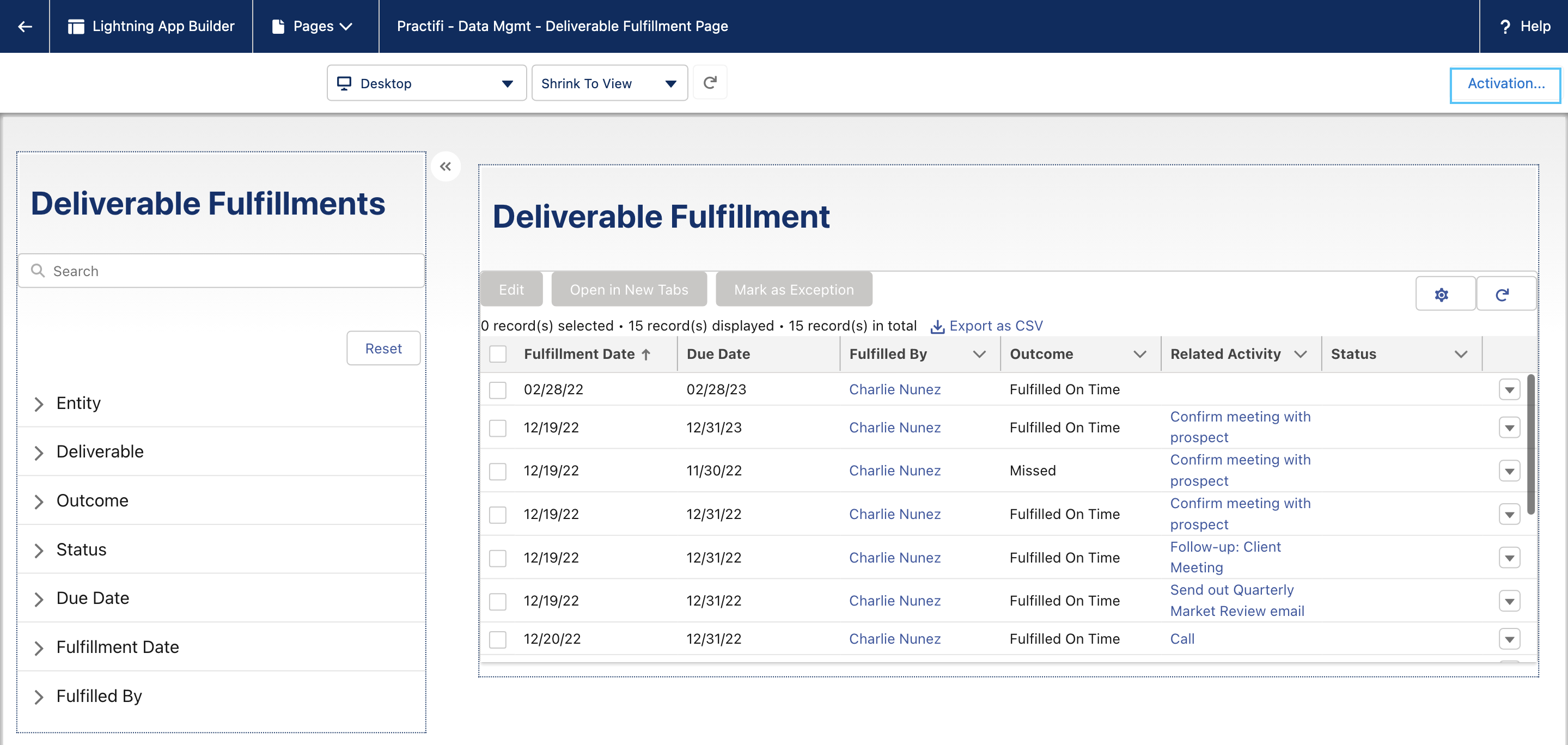Open the Desktop form factor dropdown

click(x=426, y=83)
